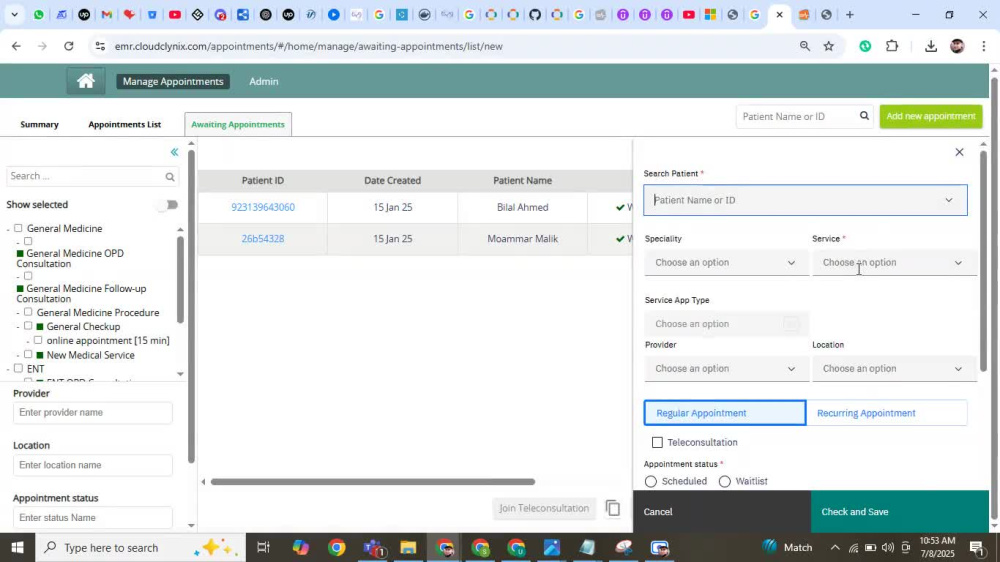Open the Speciality dropdown
This screenshot has width=1000, height=562.
(x=726, y=263)
